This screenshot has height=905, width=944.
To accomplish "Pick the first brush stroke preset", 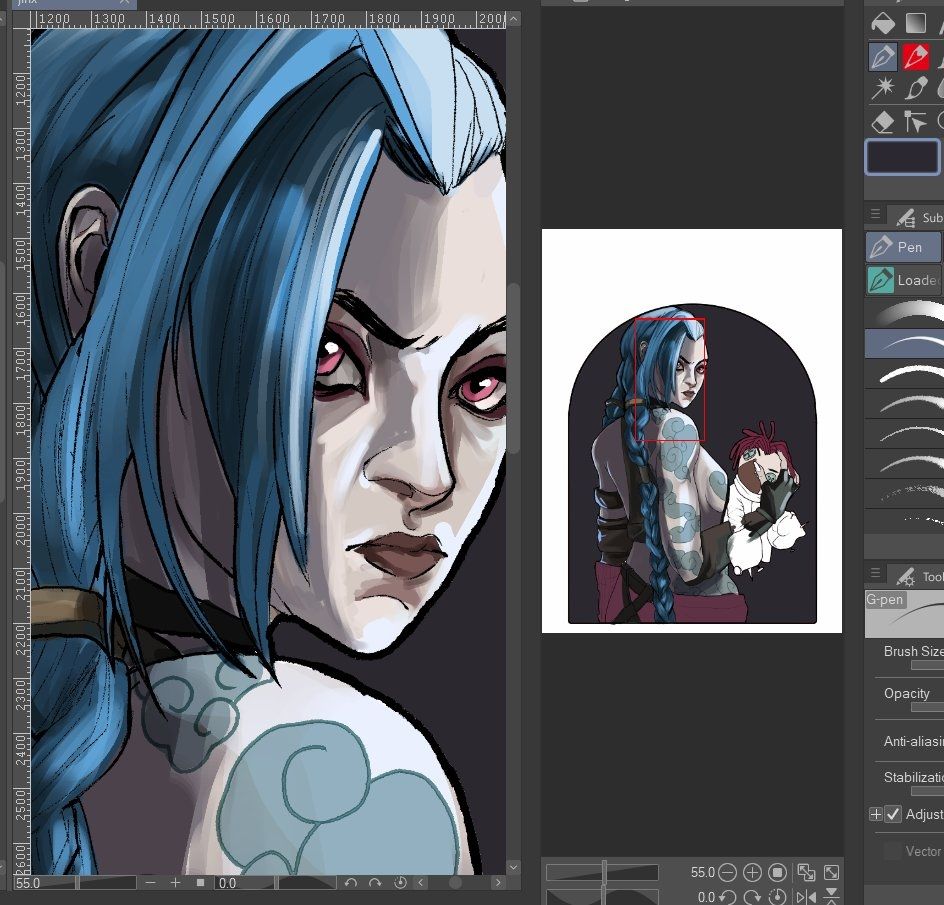I will click(x=904, y=314).
